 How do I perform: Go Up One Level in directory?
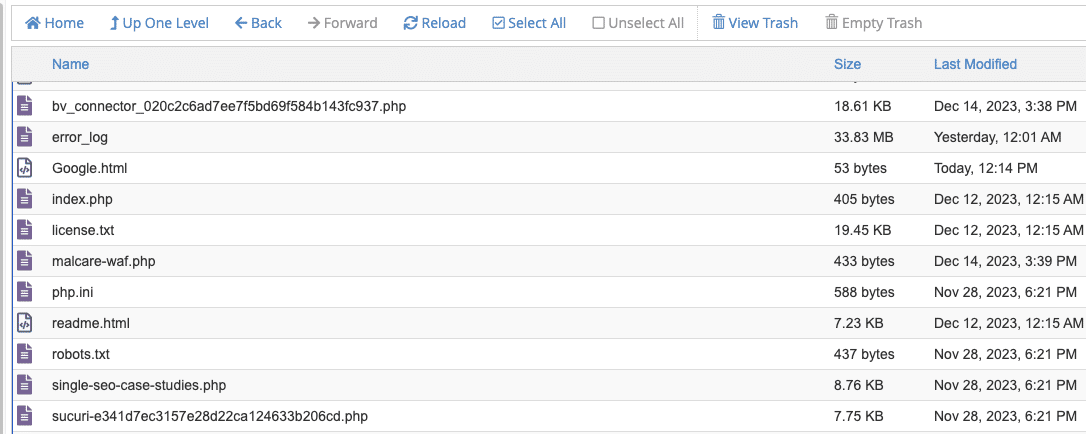158,23
